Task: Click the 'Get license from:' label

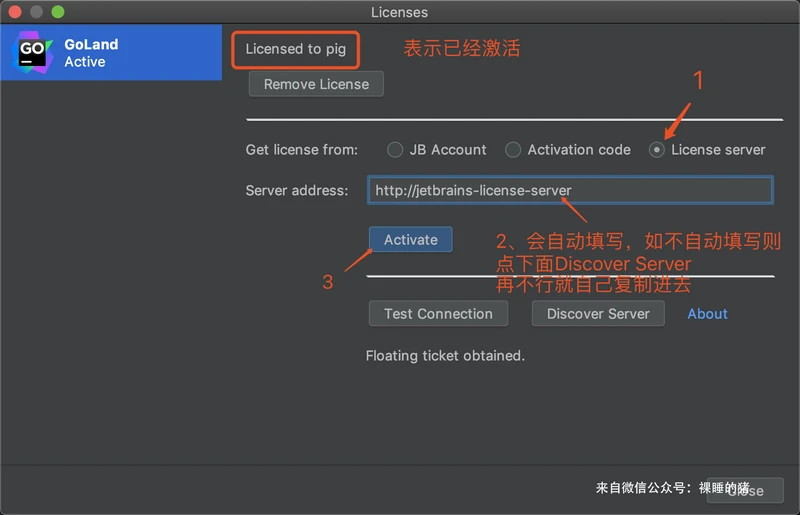Action: pyautogui.click(x=301, y=150)
